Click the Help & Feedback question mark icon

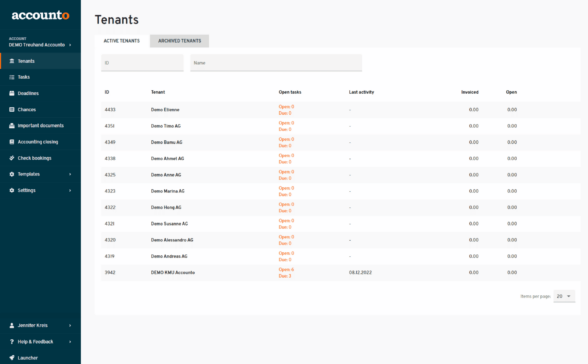coord(12,342)
